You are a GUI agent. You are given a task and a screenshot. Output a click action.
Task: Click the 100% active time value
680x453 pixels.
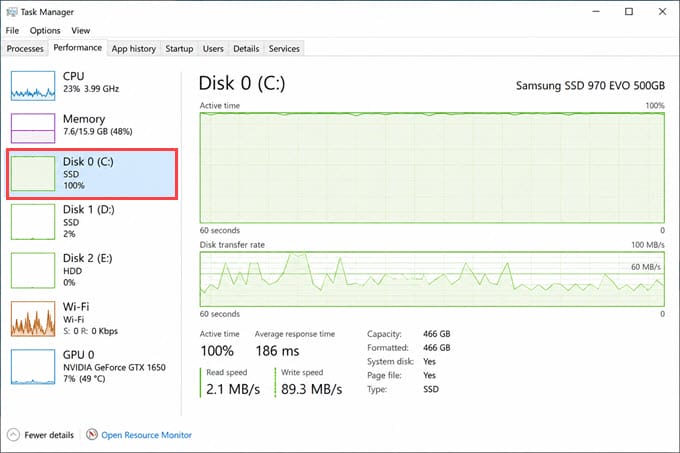click(217, 351)
